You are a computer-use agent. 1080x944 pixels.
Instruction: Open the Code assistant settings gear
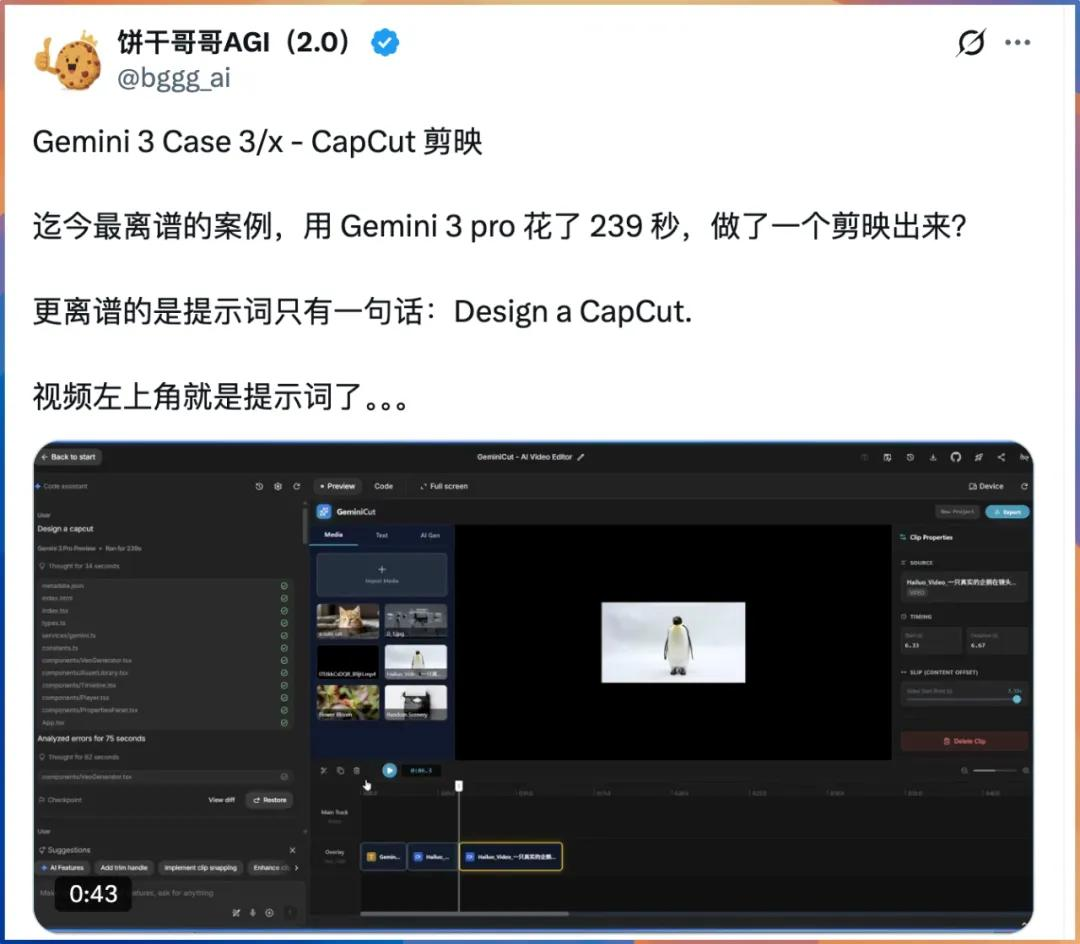(279, 486)
